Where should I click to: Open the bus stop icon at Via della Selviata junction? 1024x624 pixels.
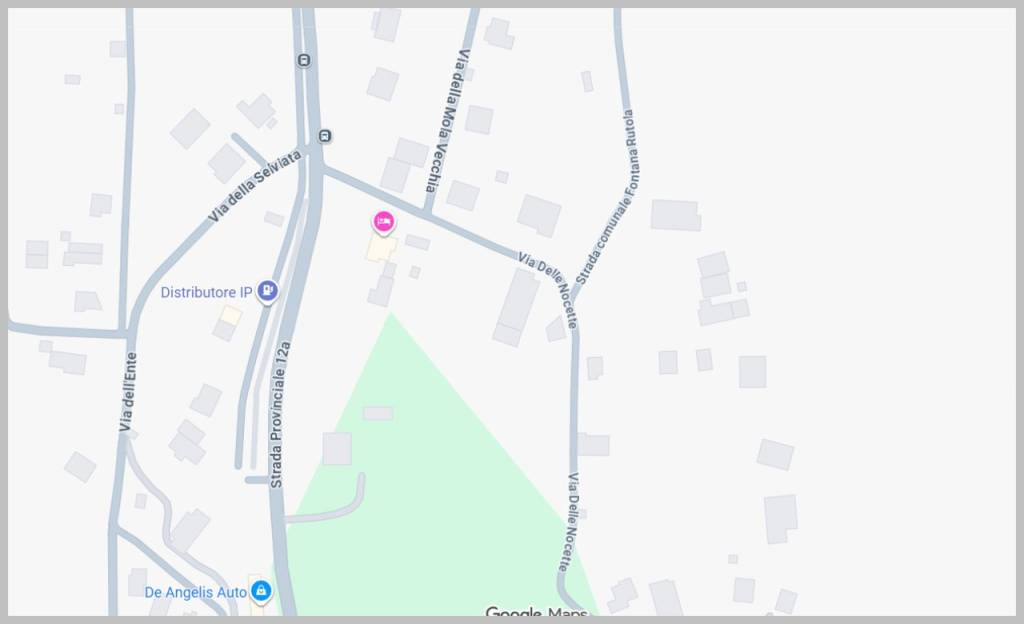coord(325,136)
